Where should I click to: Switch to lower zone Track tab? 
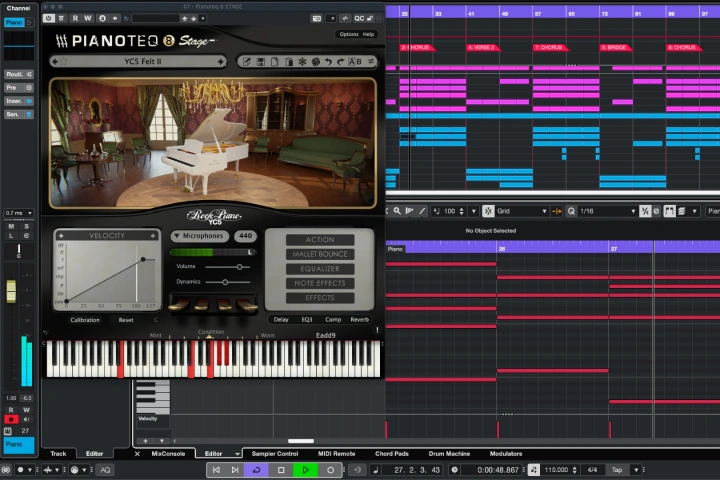point(58,454)
